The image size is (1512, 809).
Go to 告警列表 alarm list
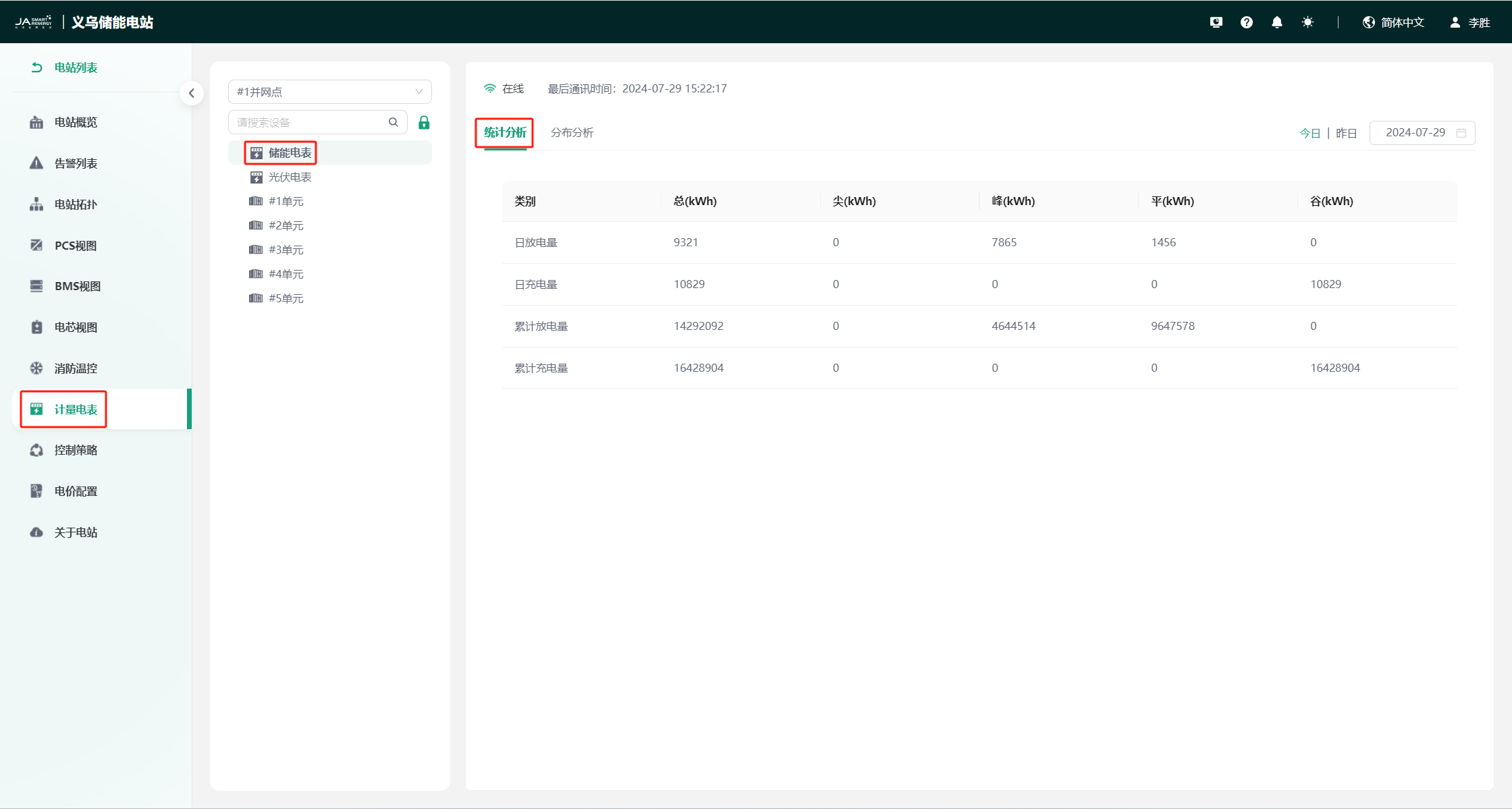pos(76,163)
